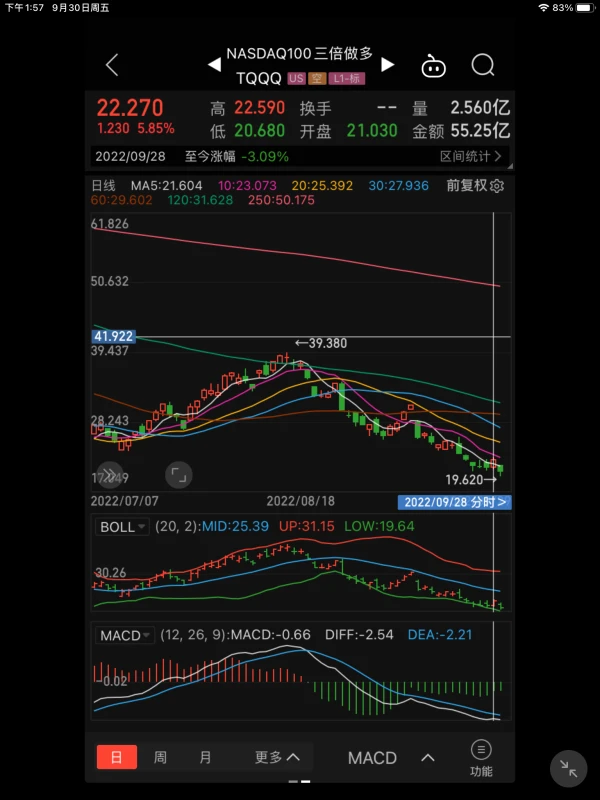Tap the turnover amount 55.25亿
The height and width of the screenshot is (800, 600).
pos(480,131)
